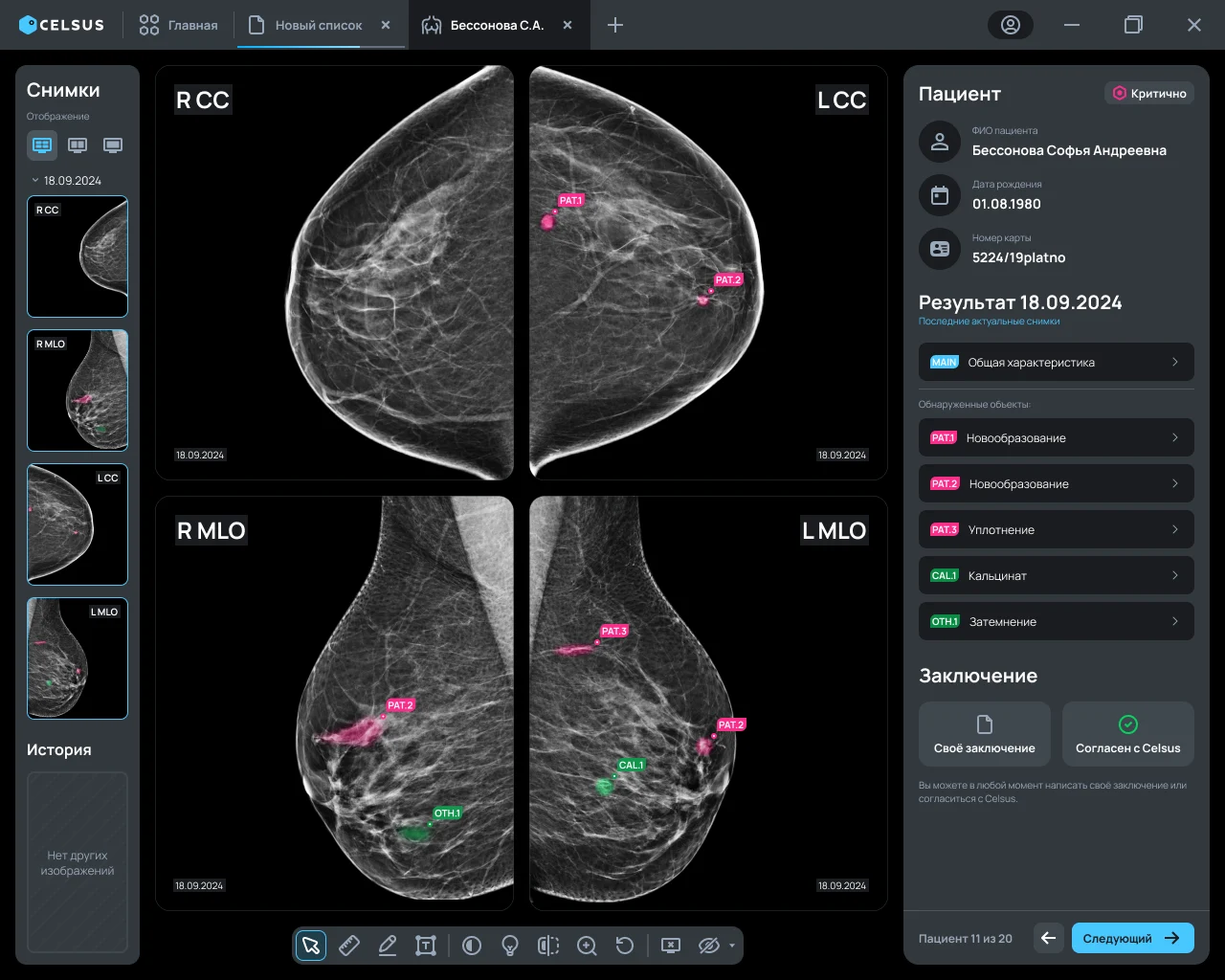Select the text annotation box tool
The image size is (1225, 980).
(x=426, y=946)
